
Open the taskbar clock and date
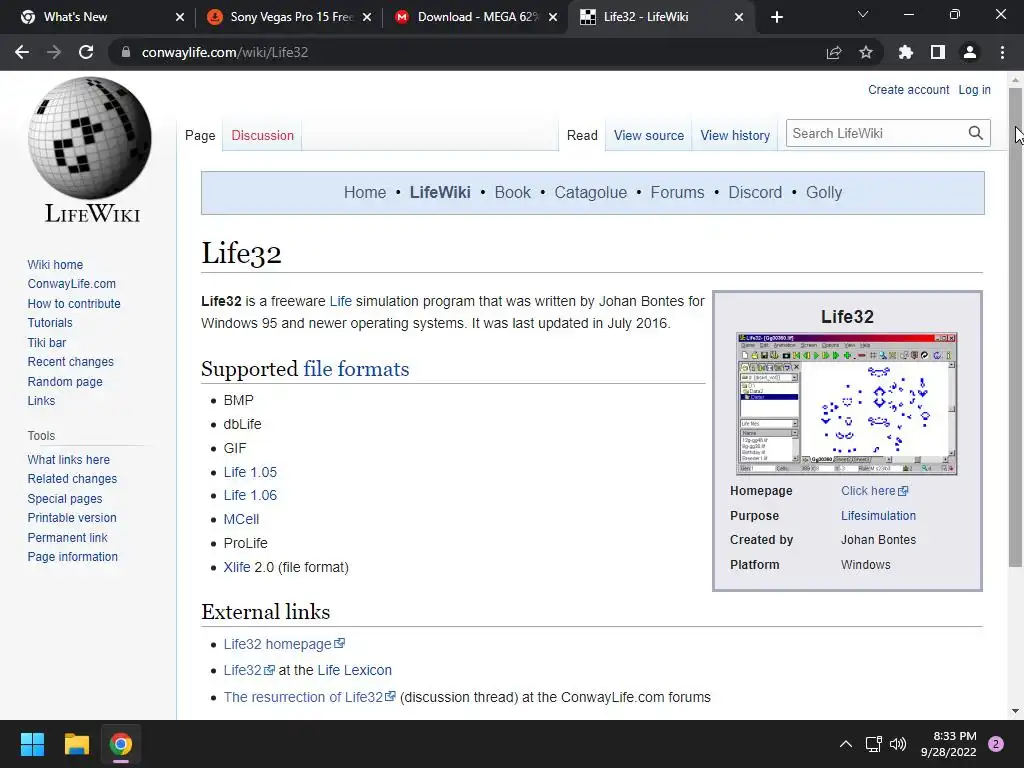(949, 744)
